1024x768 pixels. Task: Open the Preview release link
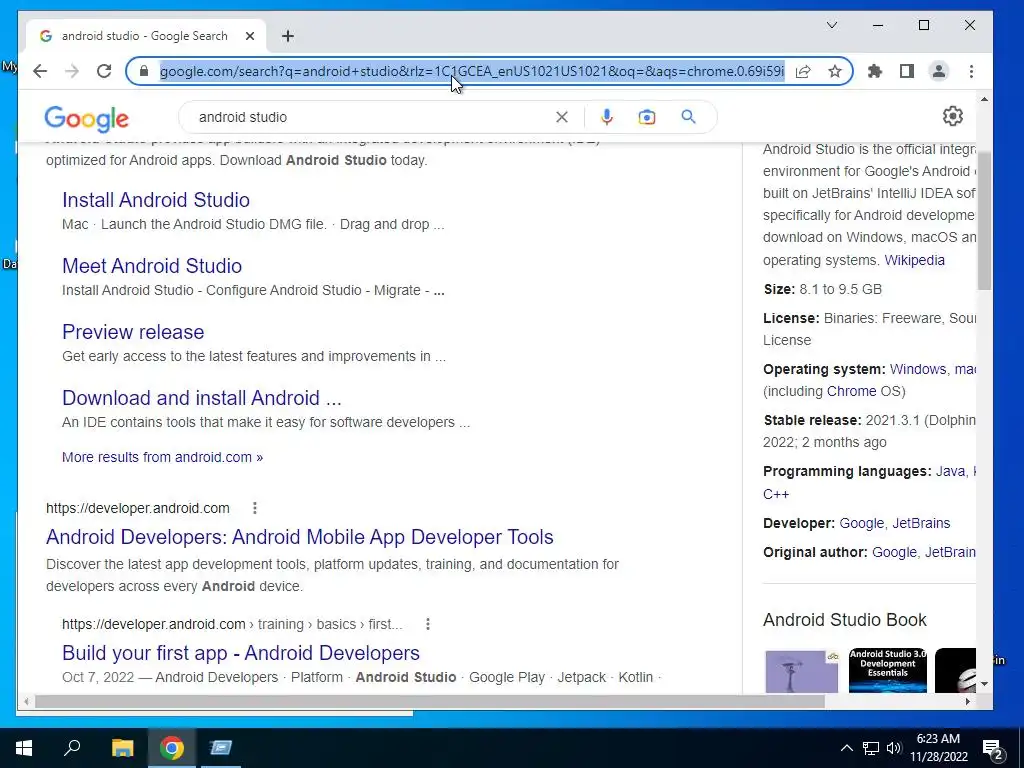pos(133,332)
